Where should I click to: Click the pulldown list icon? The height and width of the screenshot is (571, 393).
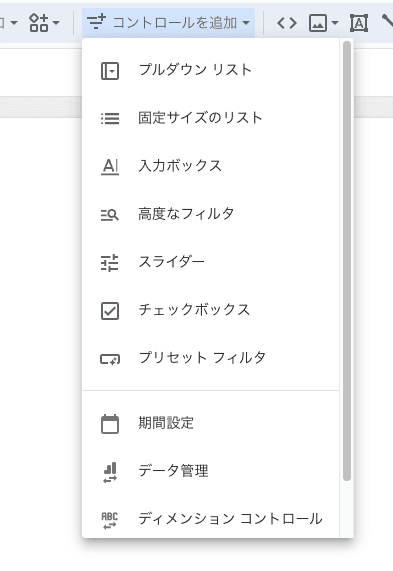tap(110, 71)
